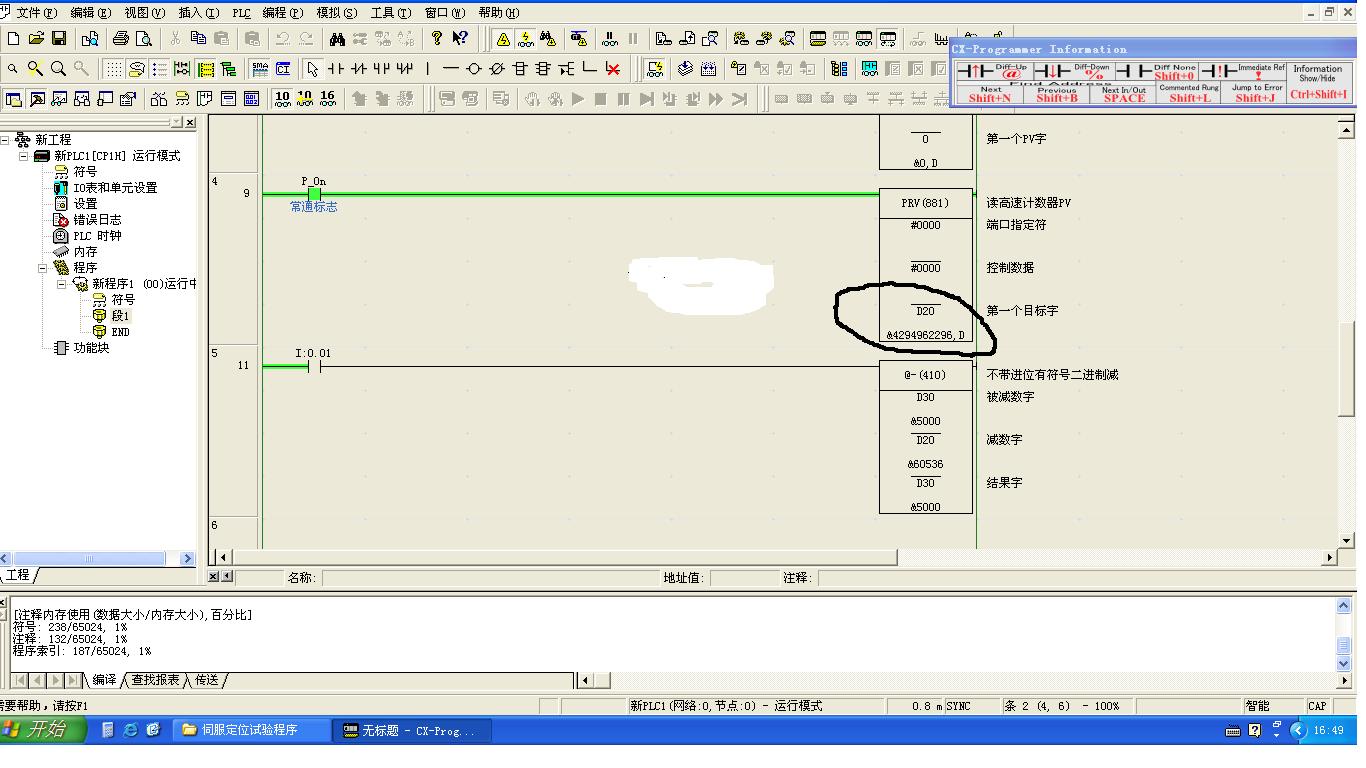Switch to the 查找报表 output tab
This screenshot has height=768, width=1366.
point(155,680)
